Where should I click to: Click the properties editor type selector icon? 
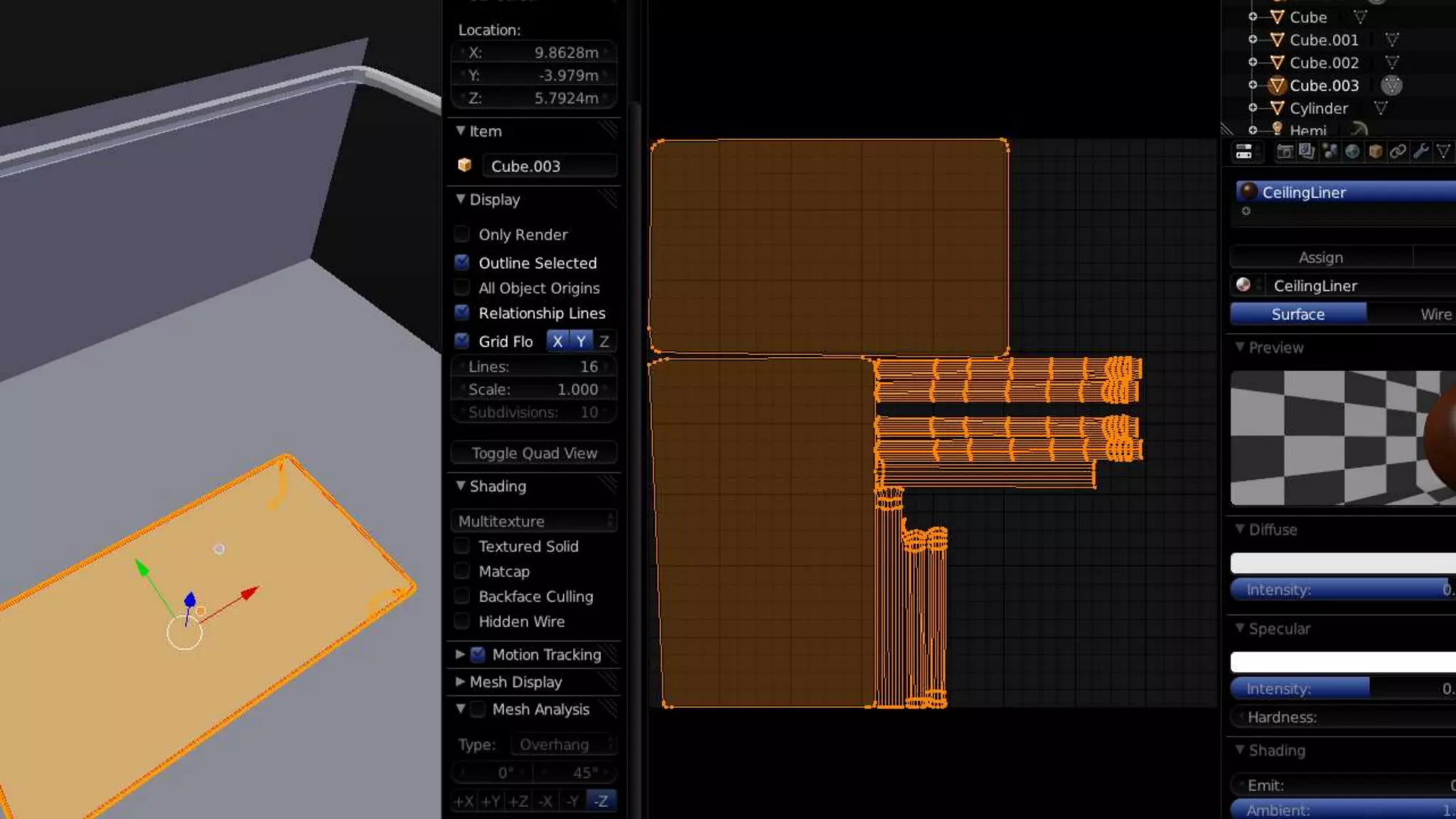click(1244, 151)
